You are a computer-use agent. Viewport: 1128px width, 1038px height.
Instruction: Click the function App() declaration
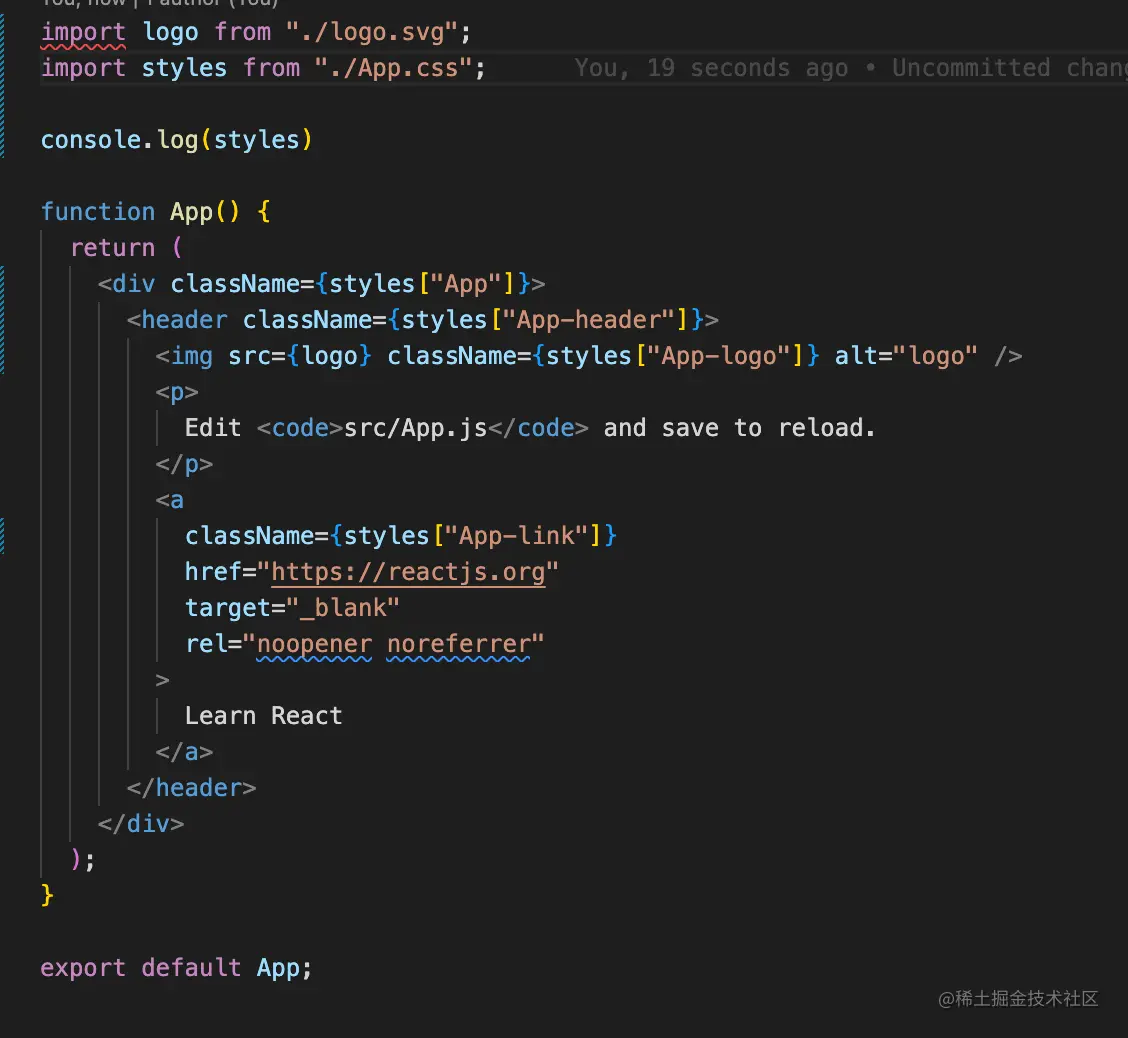155,211
